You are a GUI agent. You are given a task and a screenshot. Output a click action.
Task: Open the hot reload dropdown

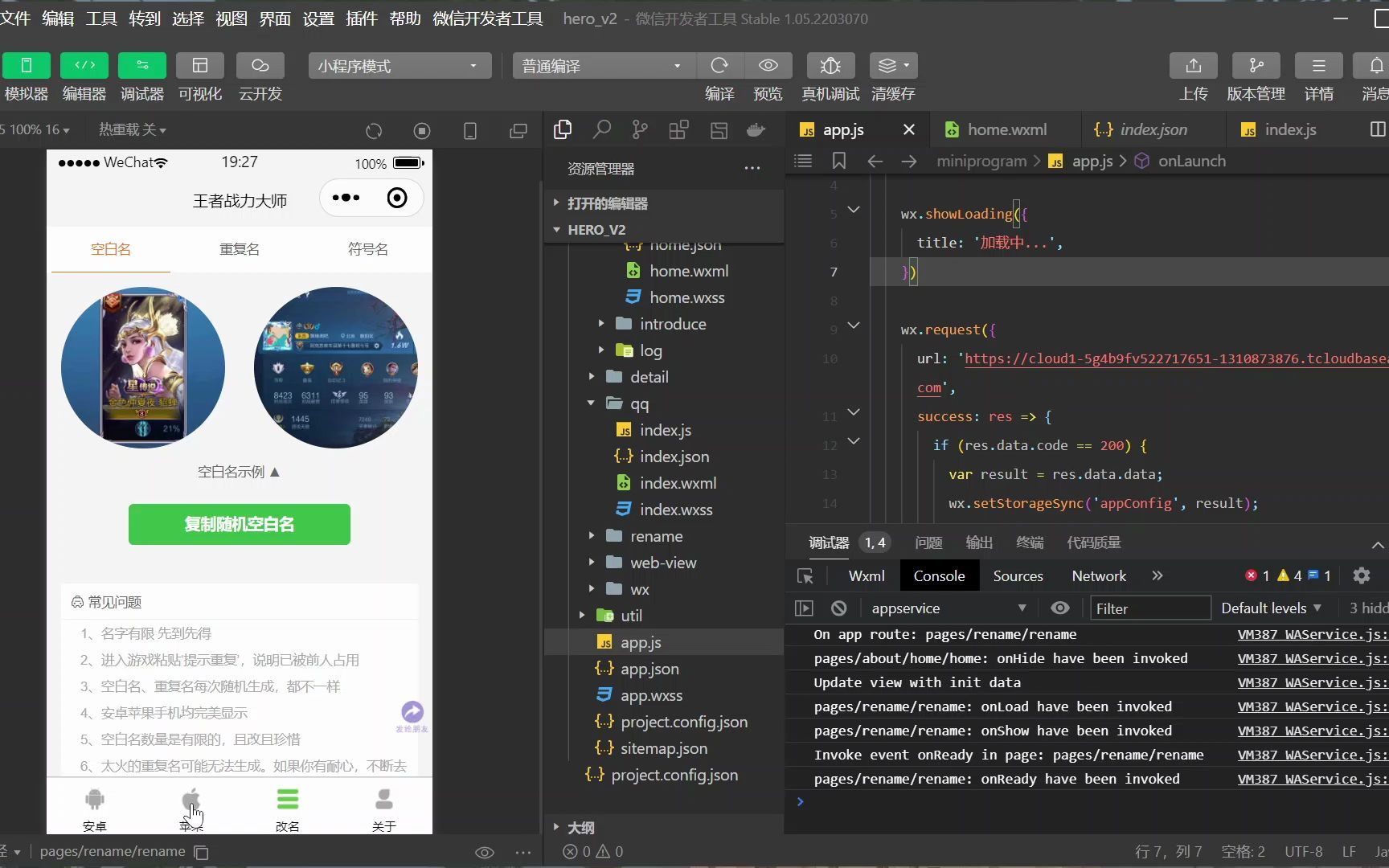click(133, 129)
